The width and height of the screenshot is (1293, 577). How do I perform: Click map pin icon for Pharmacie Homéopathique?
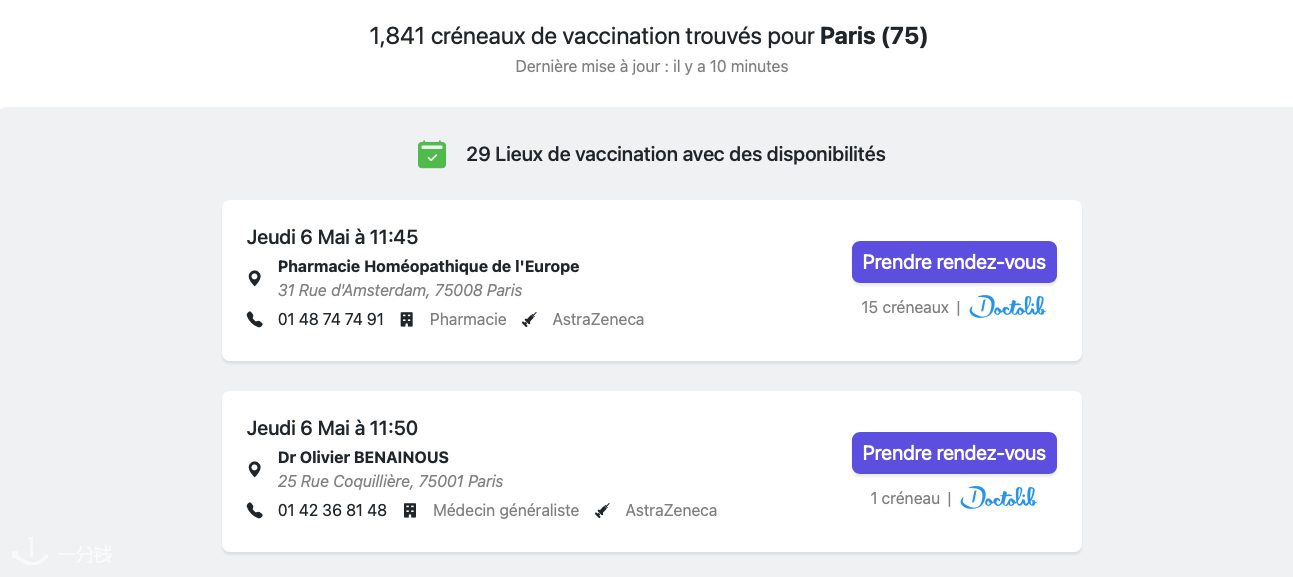[x=255, y=279]
